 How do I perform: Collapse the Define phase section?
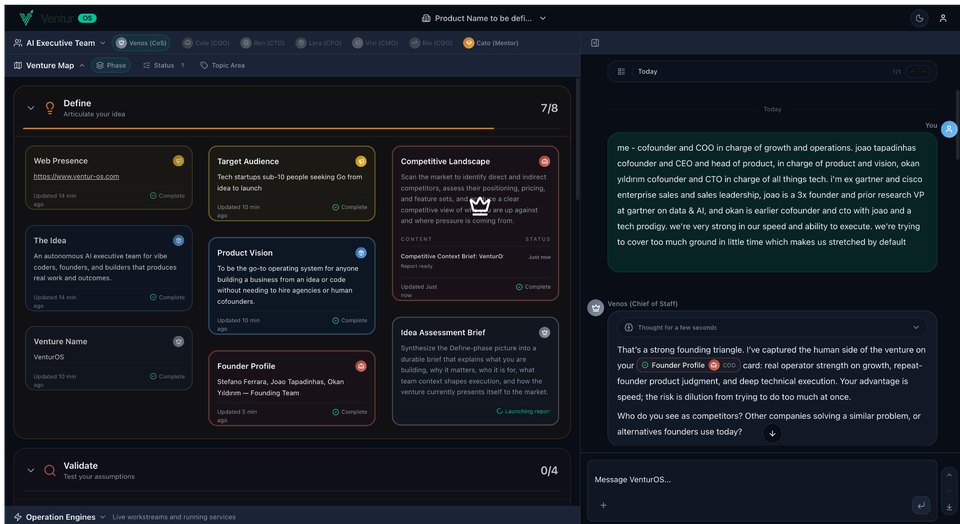[31, 108]
